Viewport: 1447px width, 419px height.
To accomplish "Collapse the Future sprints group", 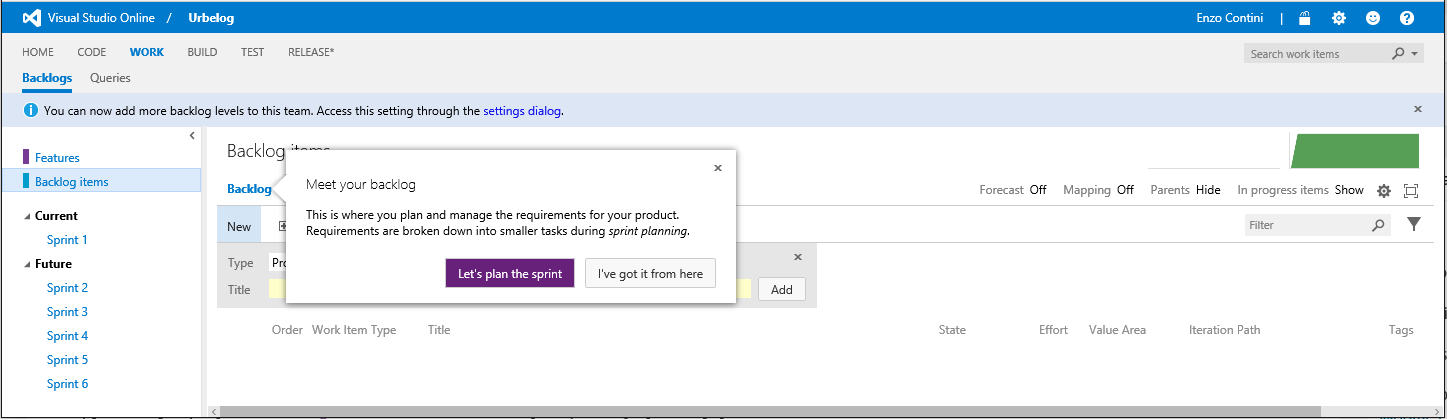I will click(x=27, y=264).
